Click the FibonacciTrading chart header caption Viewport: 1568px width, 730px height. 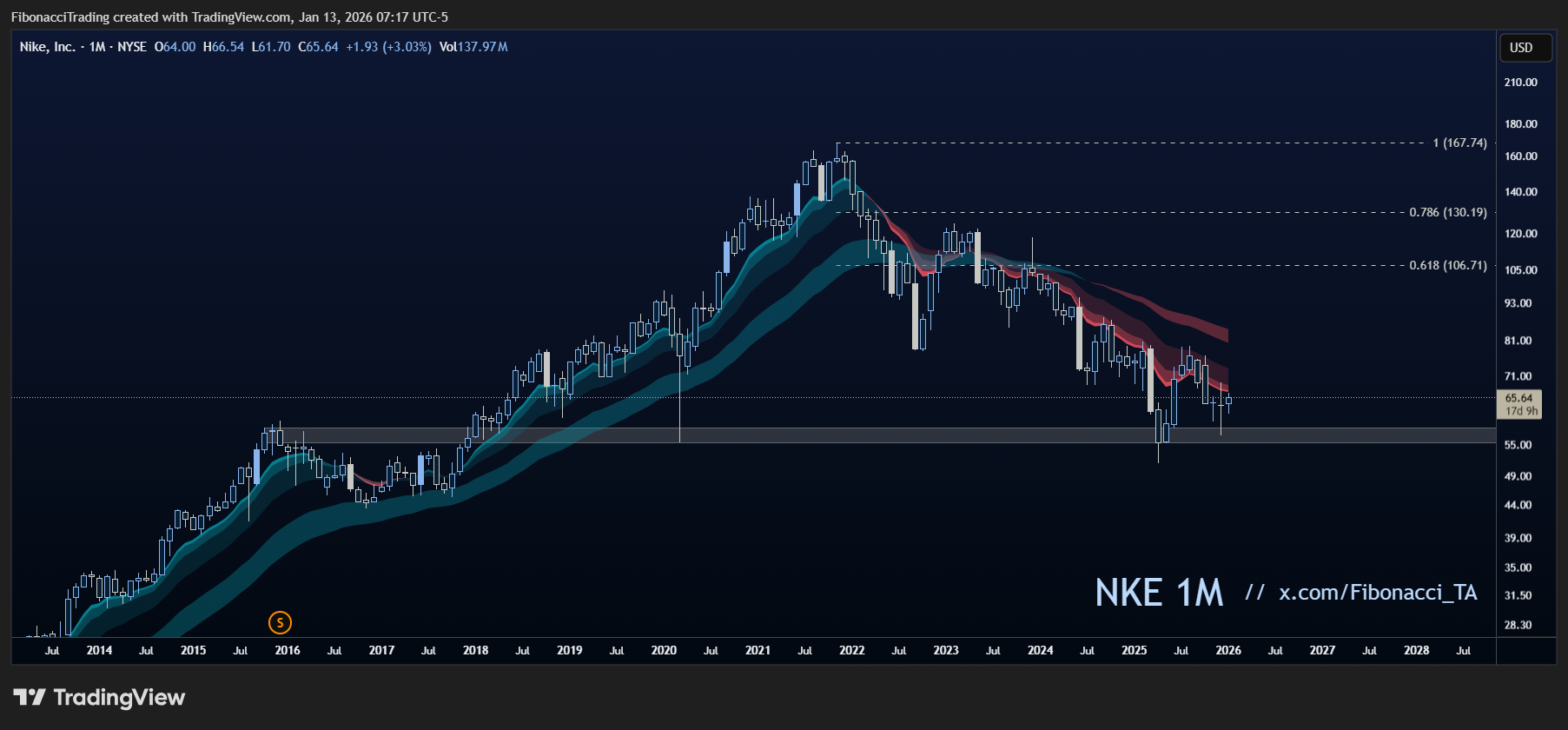[x=229, y=17]
